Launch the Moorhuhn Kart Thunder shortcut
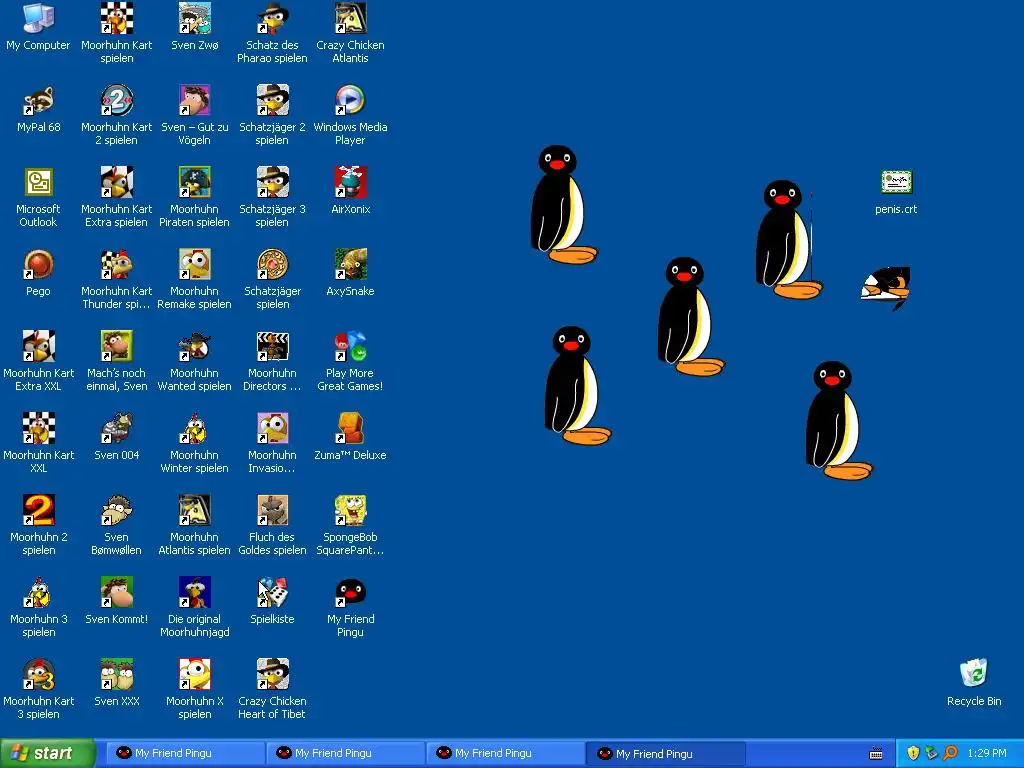The image size is (1024, 768). [117, 264]
